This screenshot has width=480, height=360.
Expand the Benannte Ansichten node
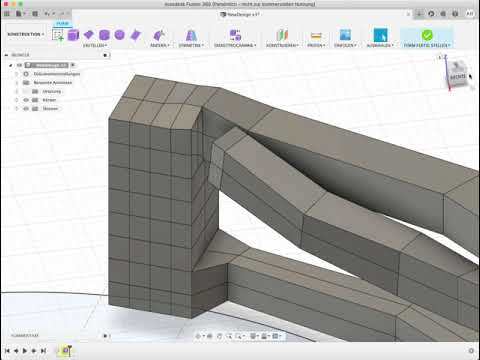17,82
